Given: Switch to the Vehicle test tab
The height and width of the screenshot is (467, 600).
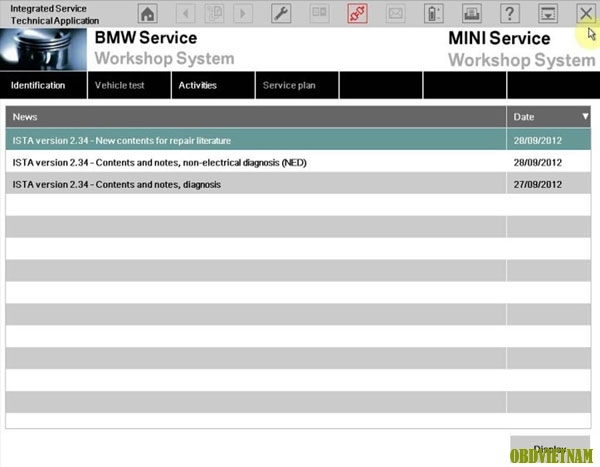Looking at the screenshot, I should [129, 85].
